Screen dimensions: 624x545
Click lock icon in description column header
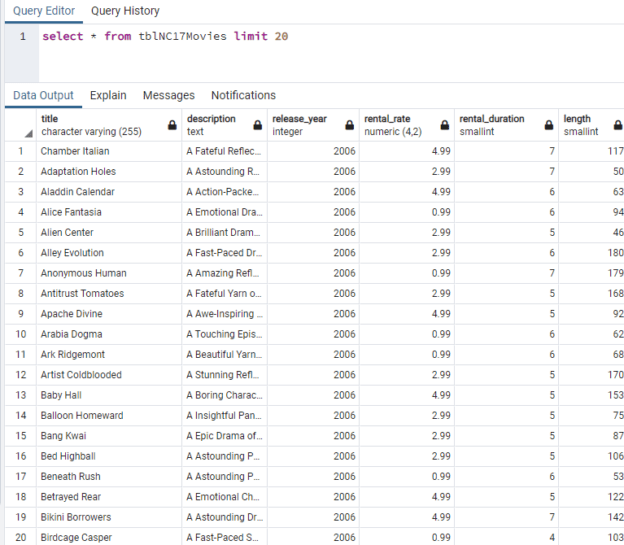coord(257,125)
